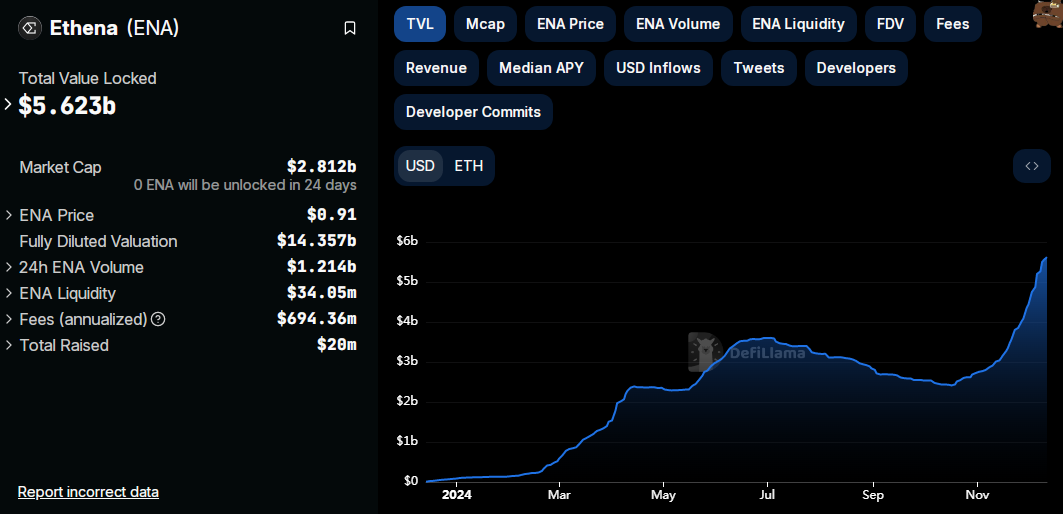Expand the 24h ENA Volume row
Screen dimensions: 1063x514
[9, 267]
